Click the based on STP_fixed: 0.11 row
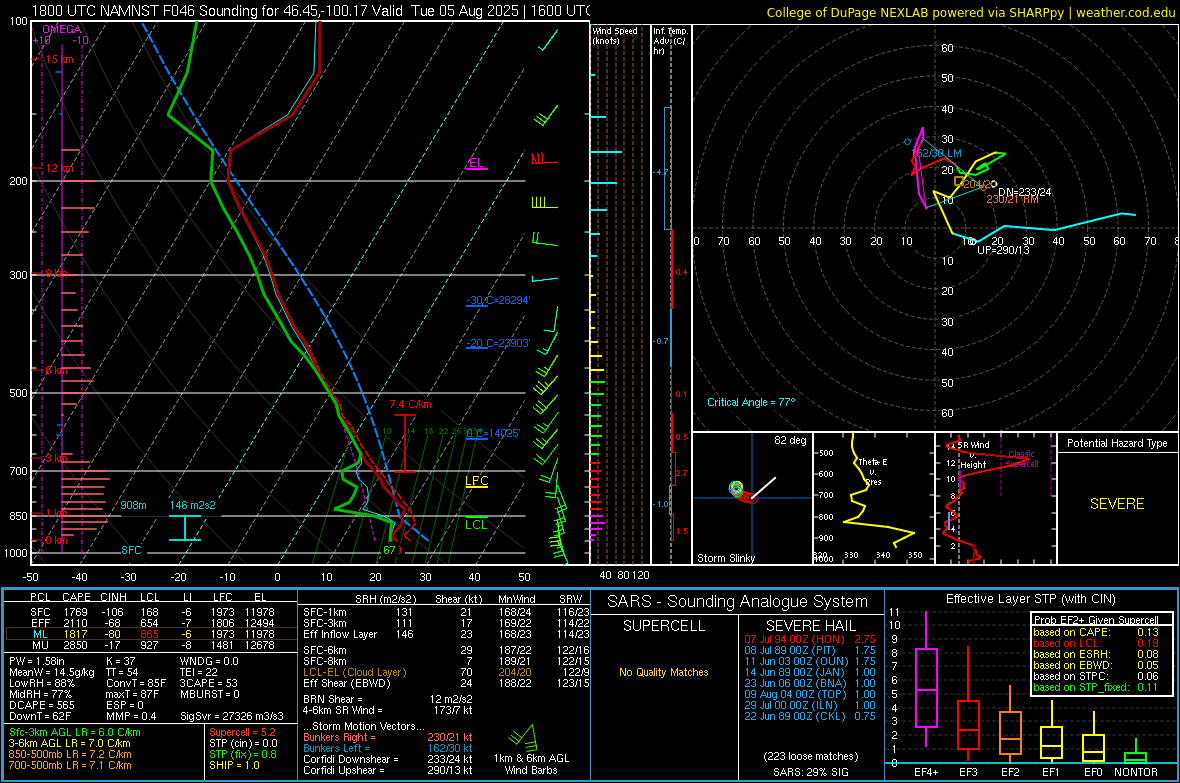The width and height of the screenshot is (1180, 783). coord(1096,687)
